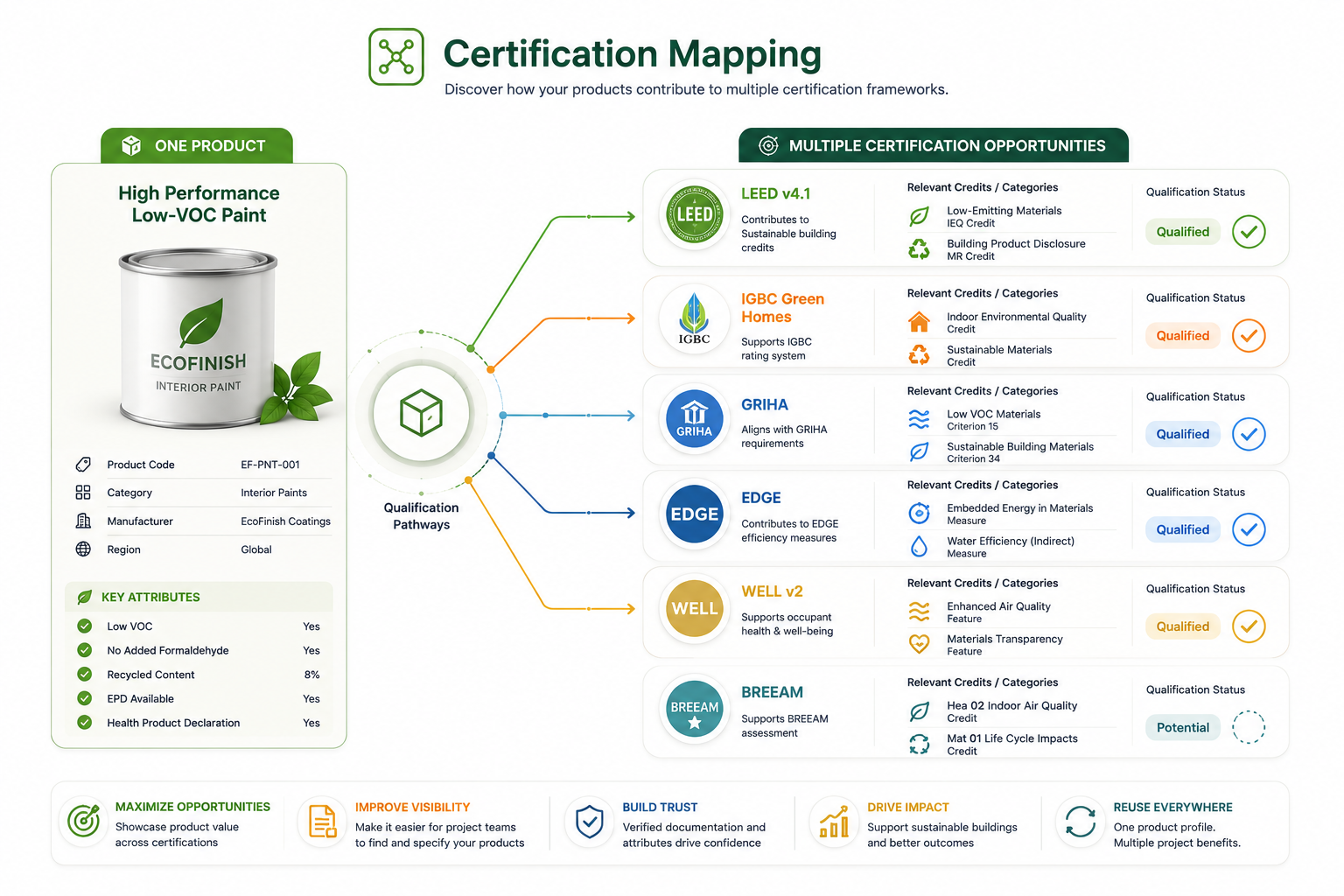Click the IGBC Qualified status badge
This screenshot has height=896, width=1344.
click(x=1183, y=336)
